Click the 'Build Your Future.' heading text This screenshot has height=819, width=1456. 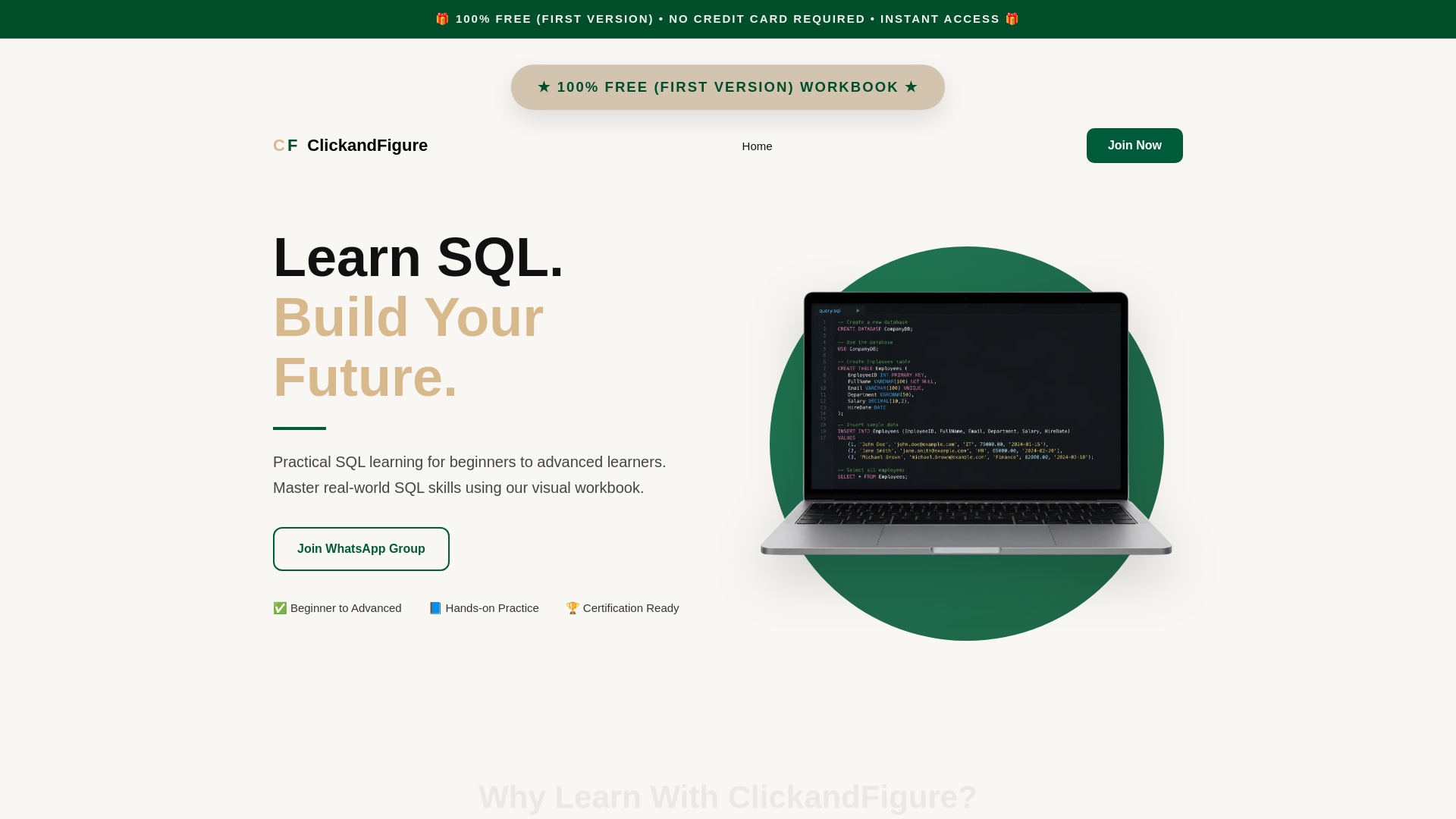[x=409, y=347]
